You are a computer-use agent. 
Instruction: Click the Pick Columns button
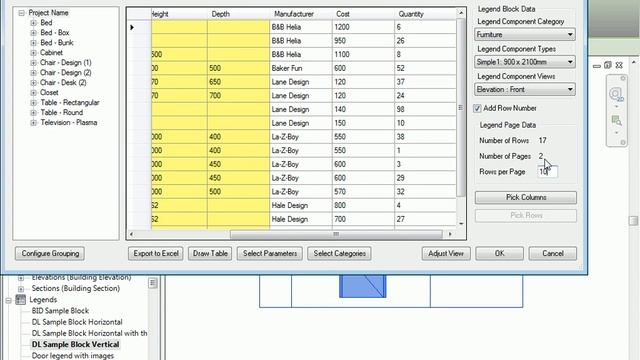(526, 198)
